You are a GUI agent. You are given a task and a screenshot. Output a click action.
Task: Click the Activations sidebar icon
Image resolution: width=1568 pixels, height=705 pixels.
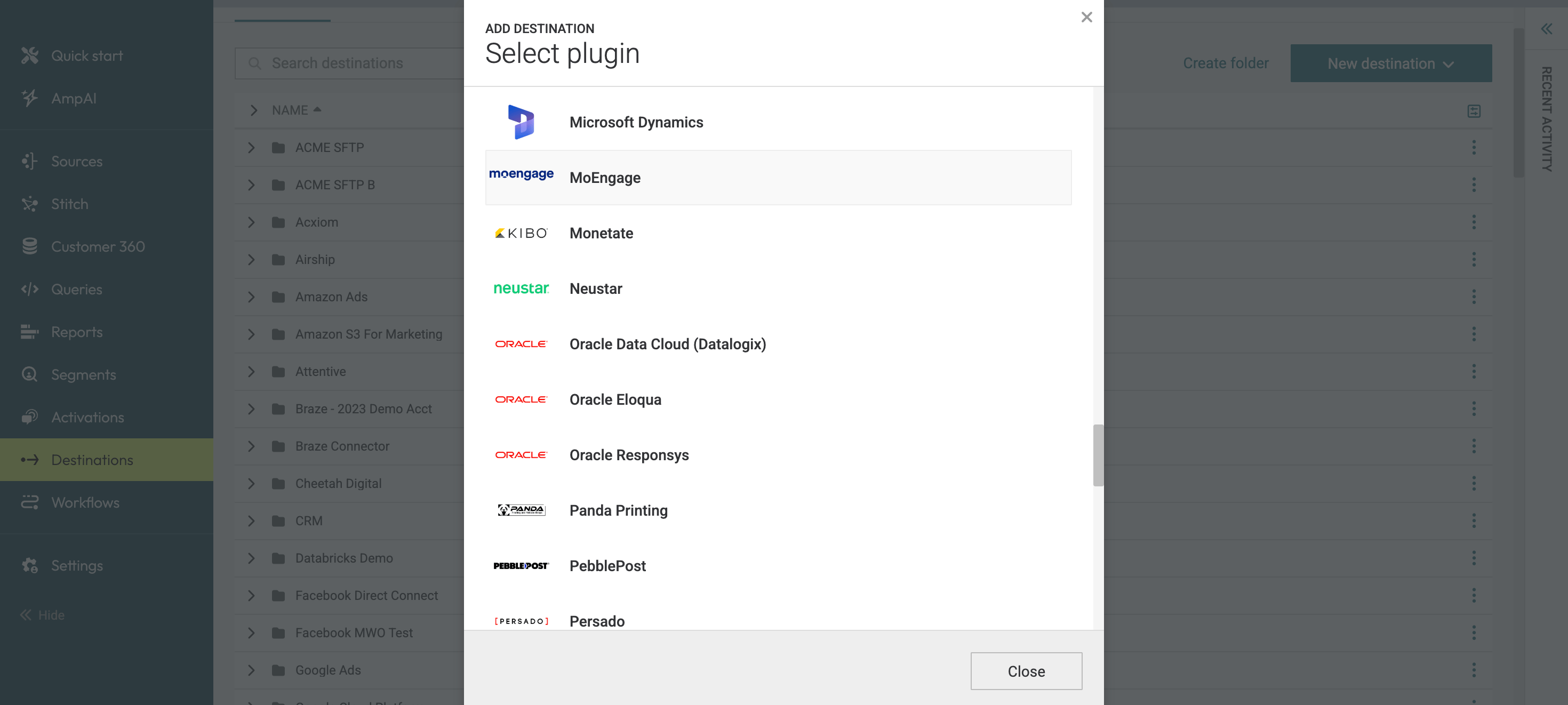pos(29,417)
